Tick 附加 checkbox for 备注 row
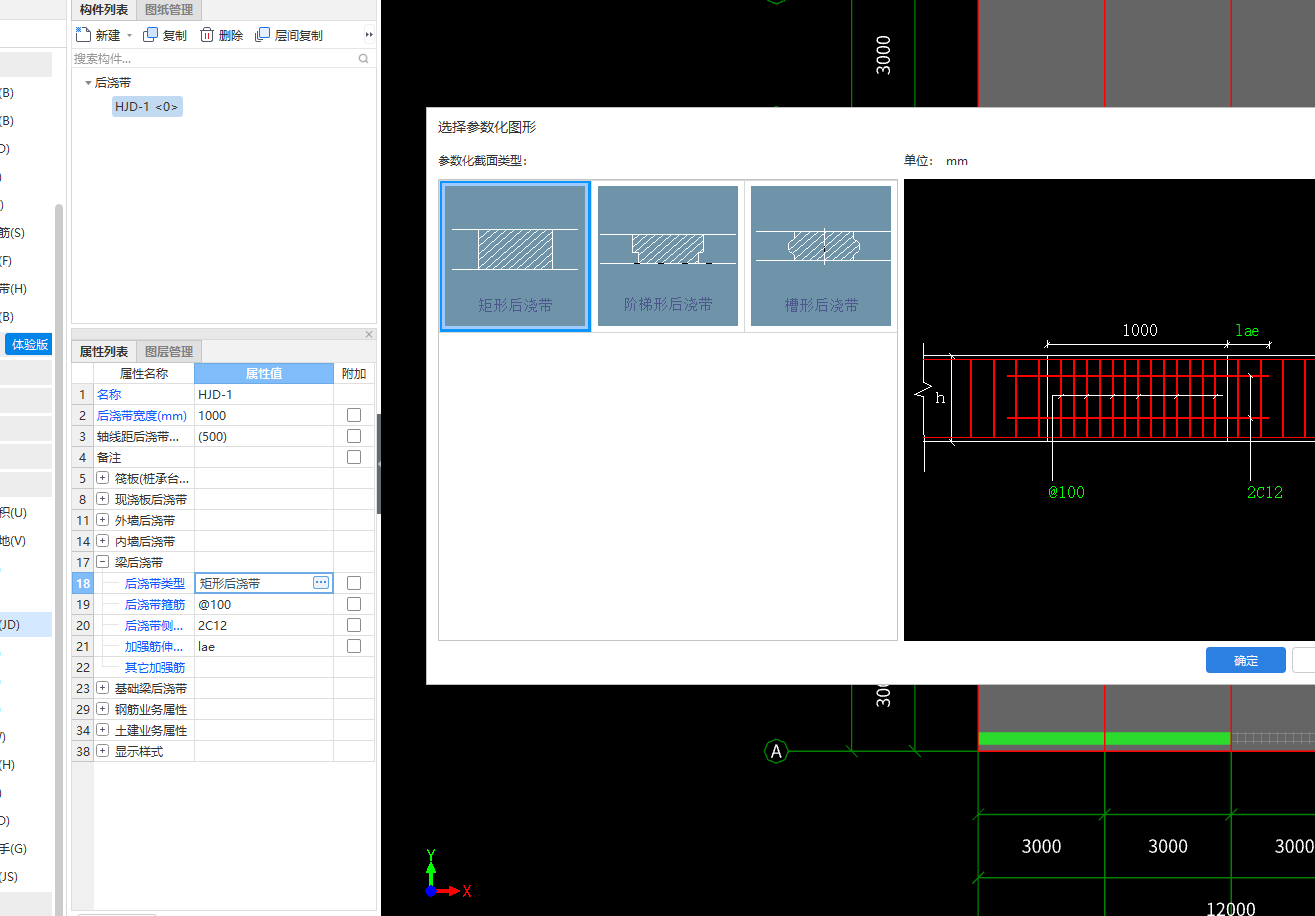Image resolution: width=1315 pixels, height=916 pixels. 354,457
